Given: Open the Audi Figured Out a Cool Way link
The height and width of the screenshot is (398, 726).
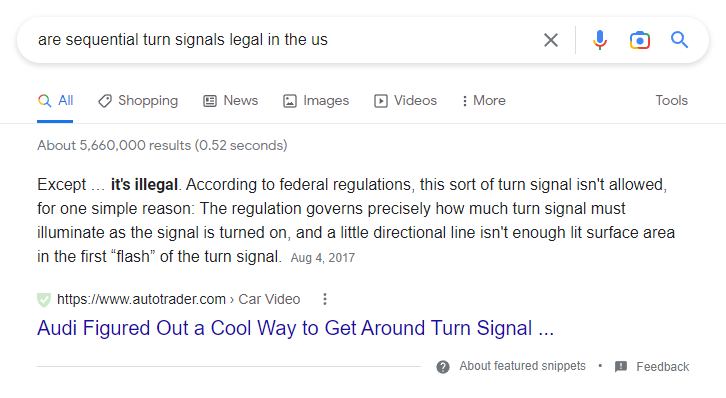Looking at the screenshot, I should [295, 328].
